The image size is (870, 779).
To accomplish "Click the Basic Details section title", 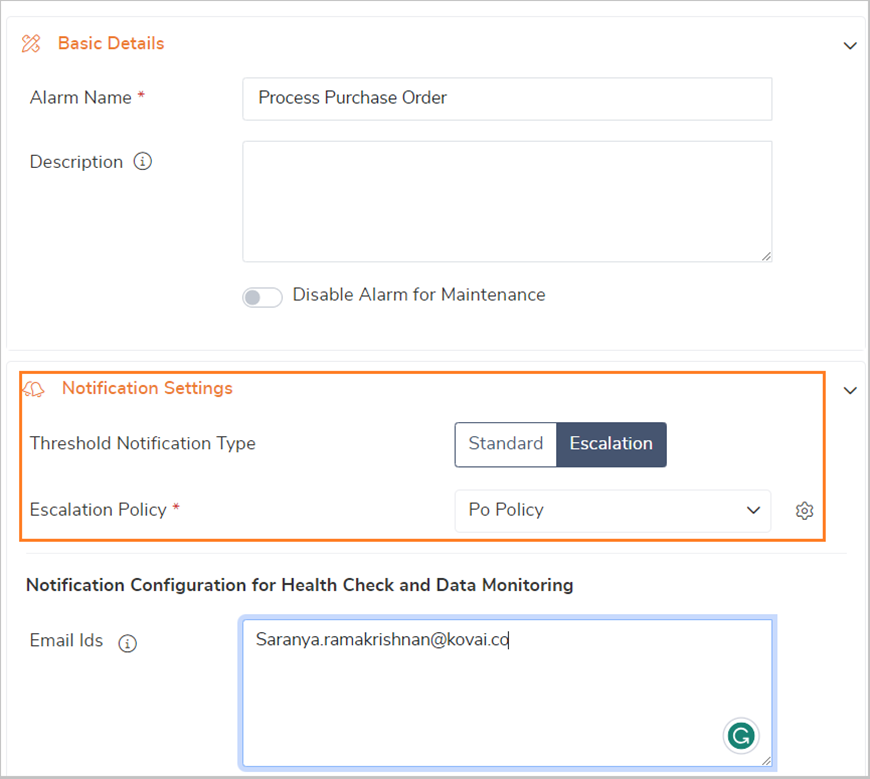I will tap(111, 43).
